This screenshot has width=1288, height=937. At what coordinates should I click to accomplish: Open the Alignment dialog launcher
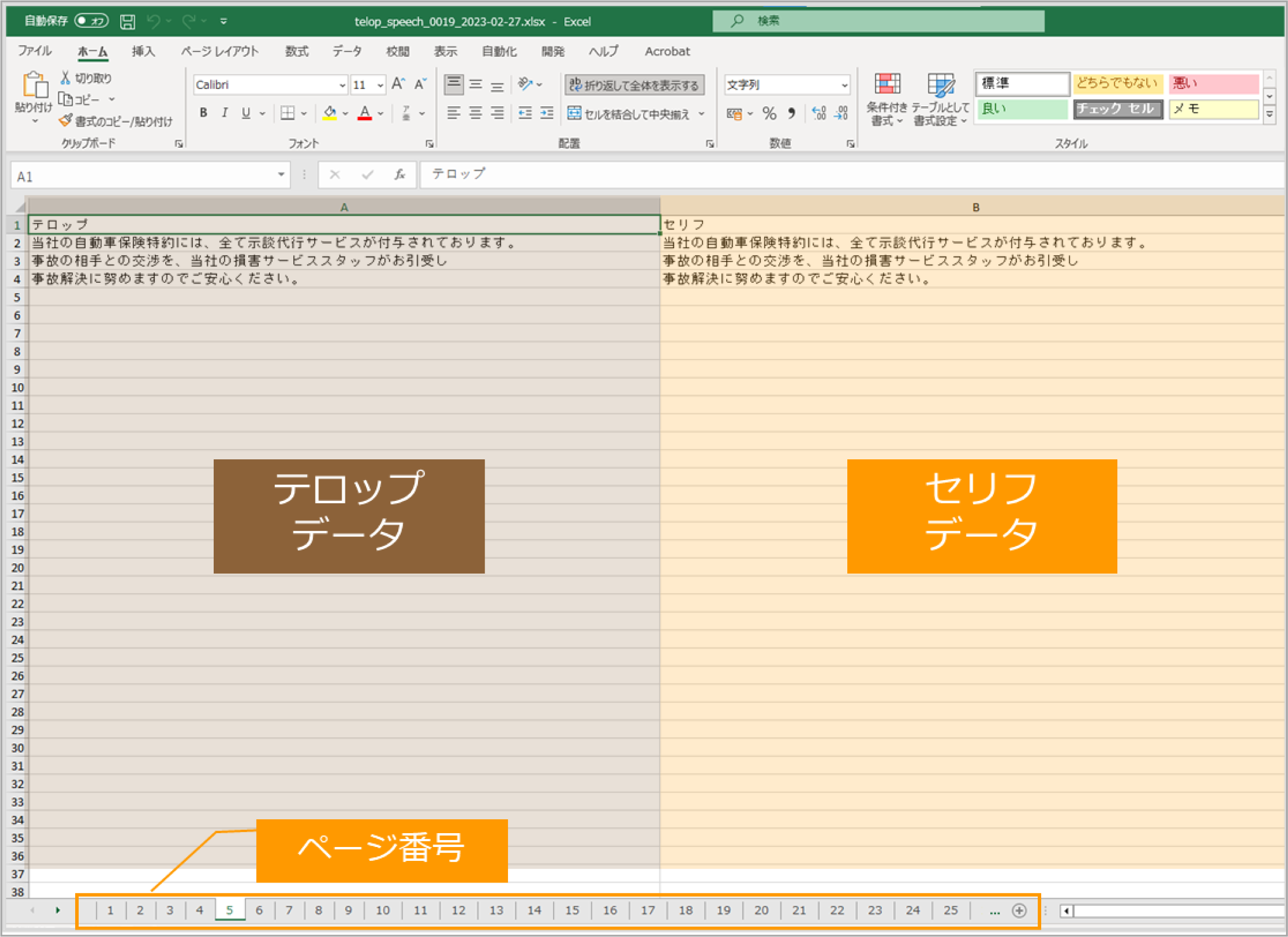[x=710, y=144]
